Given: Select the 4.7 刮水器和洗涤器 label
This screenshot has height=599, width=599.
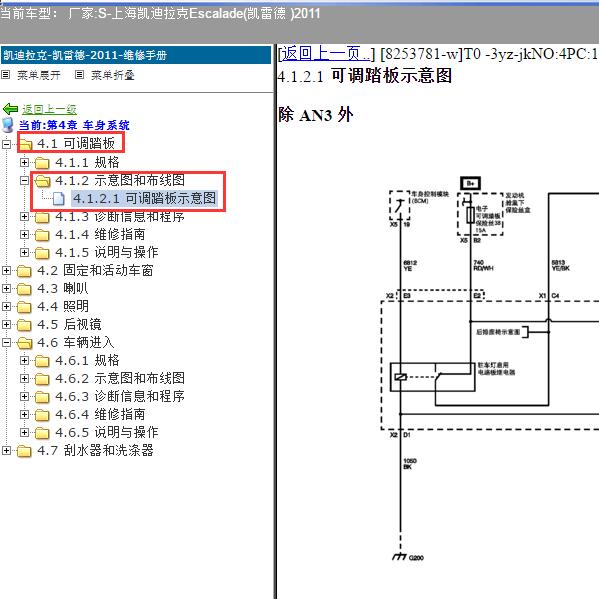Looking at the screenshot, I should pos(95,450).
